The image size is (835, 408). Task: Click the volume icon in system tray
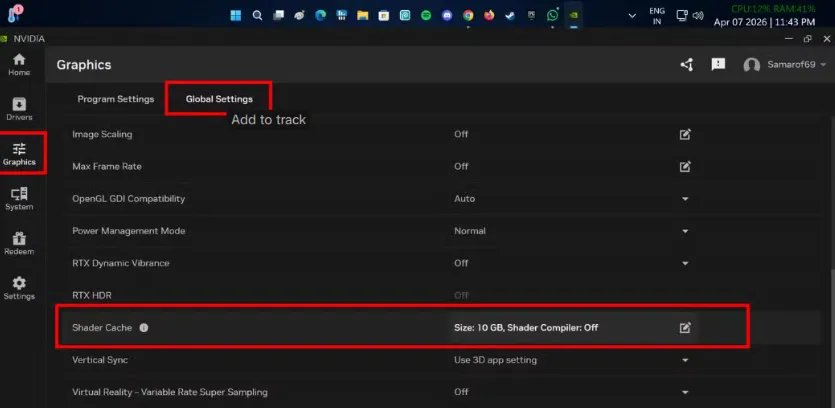698,15
